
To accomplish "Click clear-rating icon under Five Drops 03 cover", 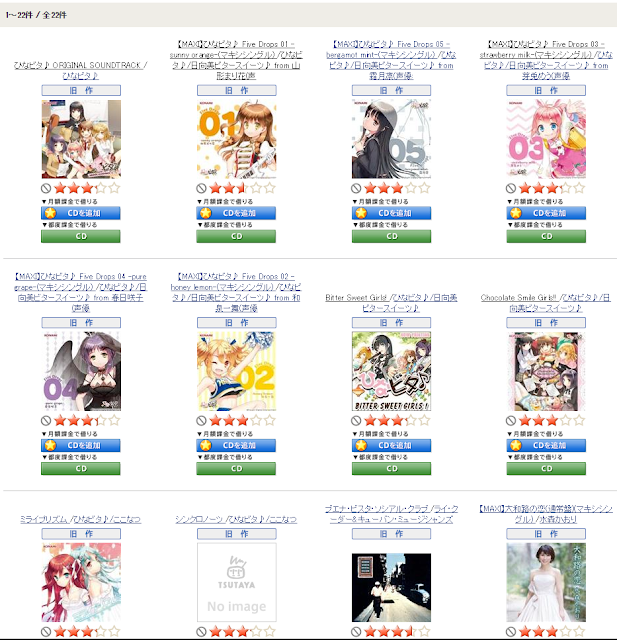I will coord(511,188).
